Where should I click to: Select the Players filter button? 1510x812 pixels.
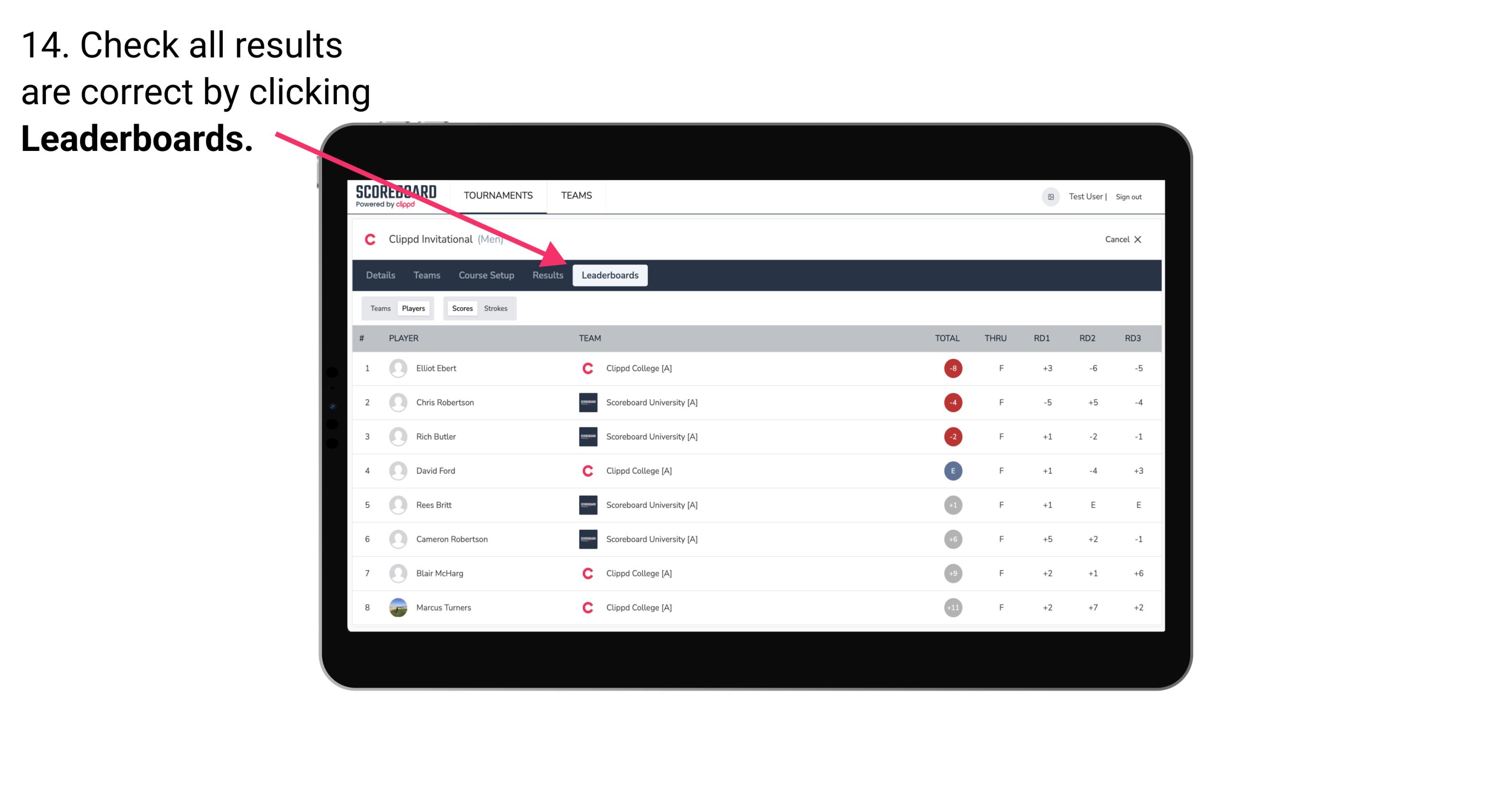[414, 308]
